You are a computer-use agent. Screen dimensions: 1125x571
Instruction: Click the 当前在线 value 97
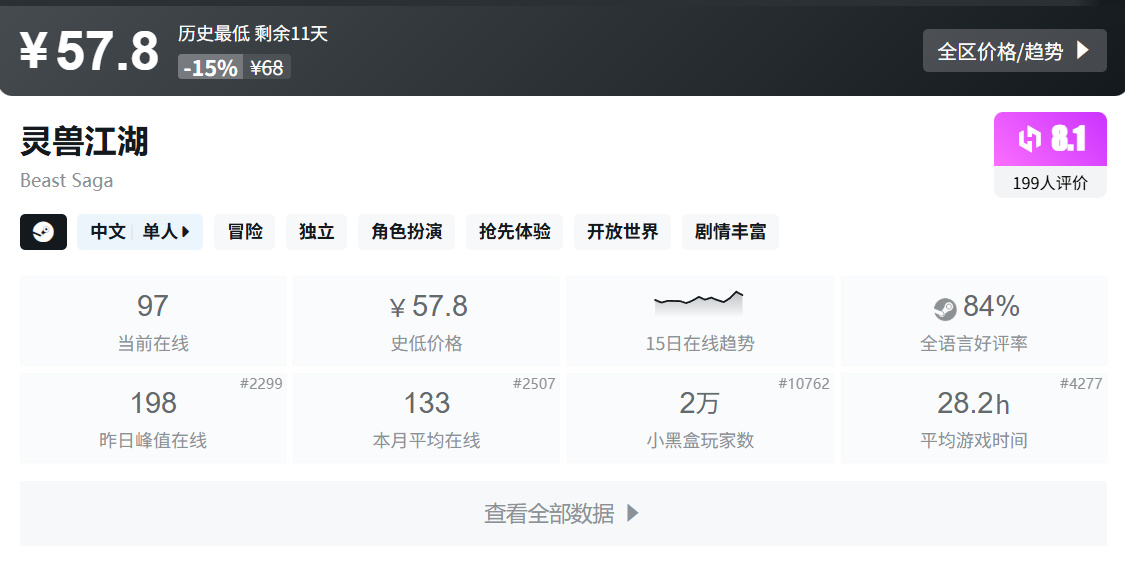pyautogui.click(x=153, y=306)
